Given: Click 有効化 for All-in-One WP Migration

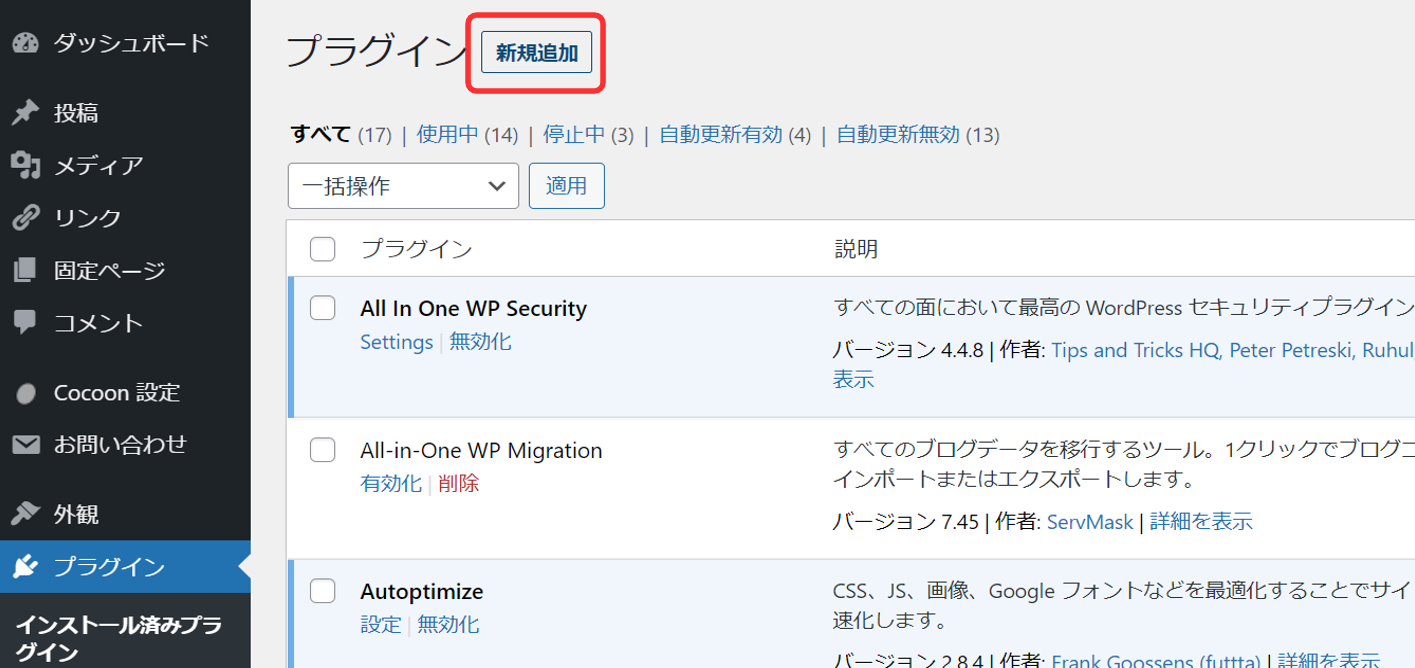Looking at the screenshot, I should tap(390, 483).
